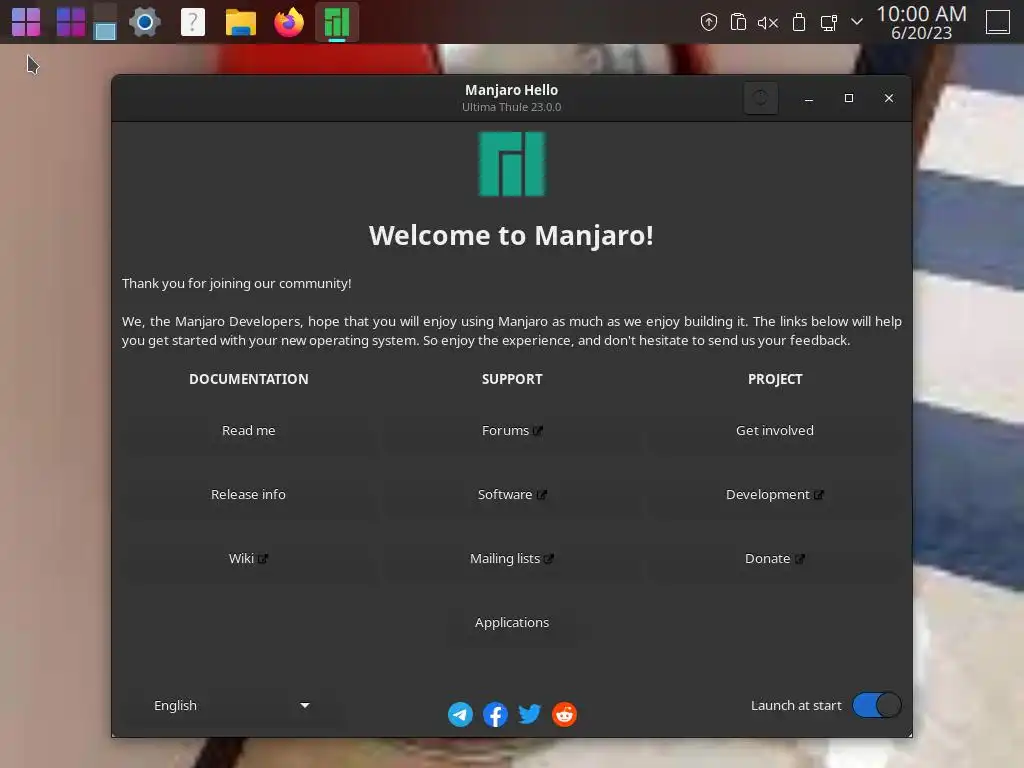Click 'Thank you for joining our community!' text
Image resolution: width=1024 pixels, height=768 pixels.
[x=236, y=283]
